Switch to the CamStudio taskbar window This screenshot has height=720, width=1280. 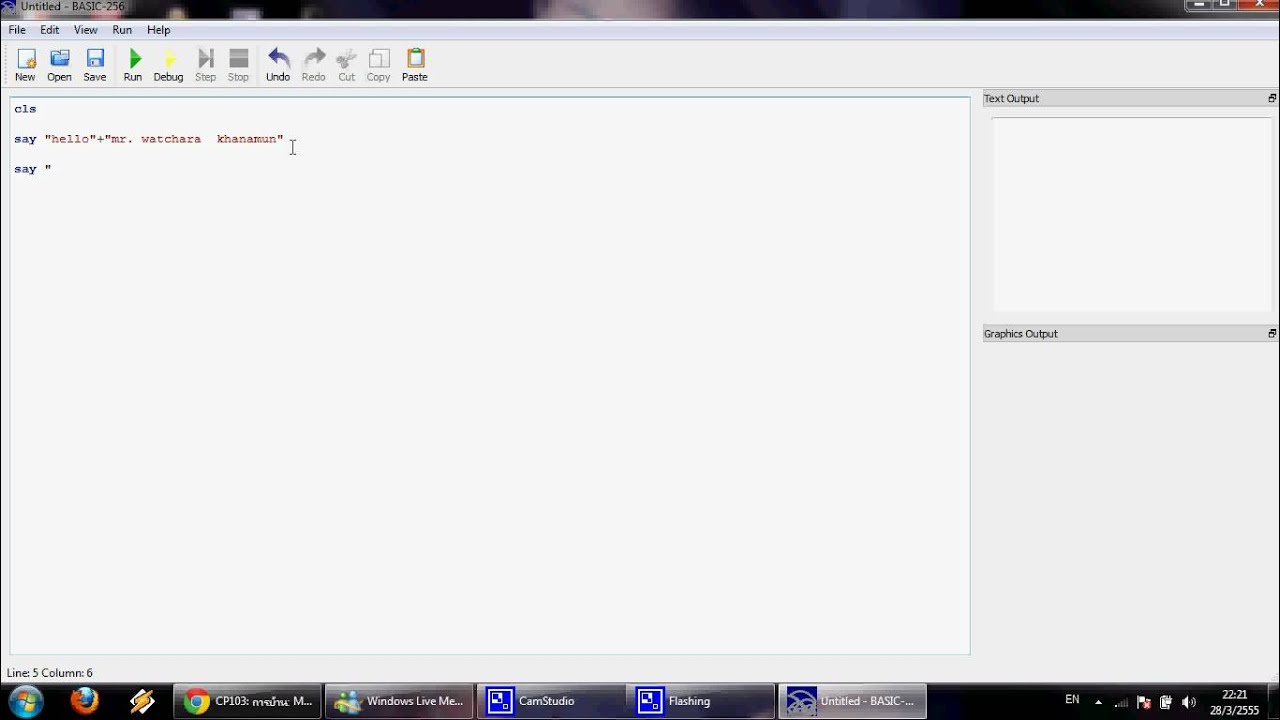pyautogui.click(x=551, y=701)
